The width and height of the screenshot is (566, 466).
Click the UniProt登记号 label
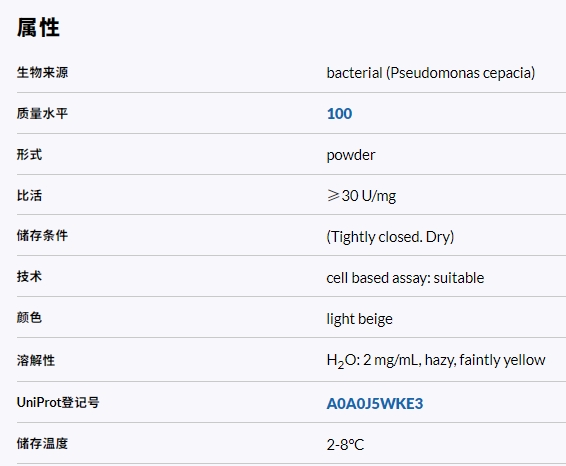point(58,402)
